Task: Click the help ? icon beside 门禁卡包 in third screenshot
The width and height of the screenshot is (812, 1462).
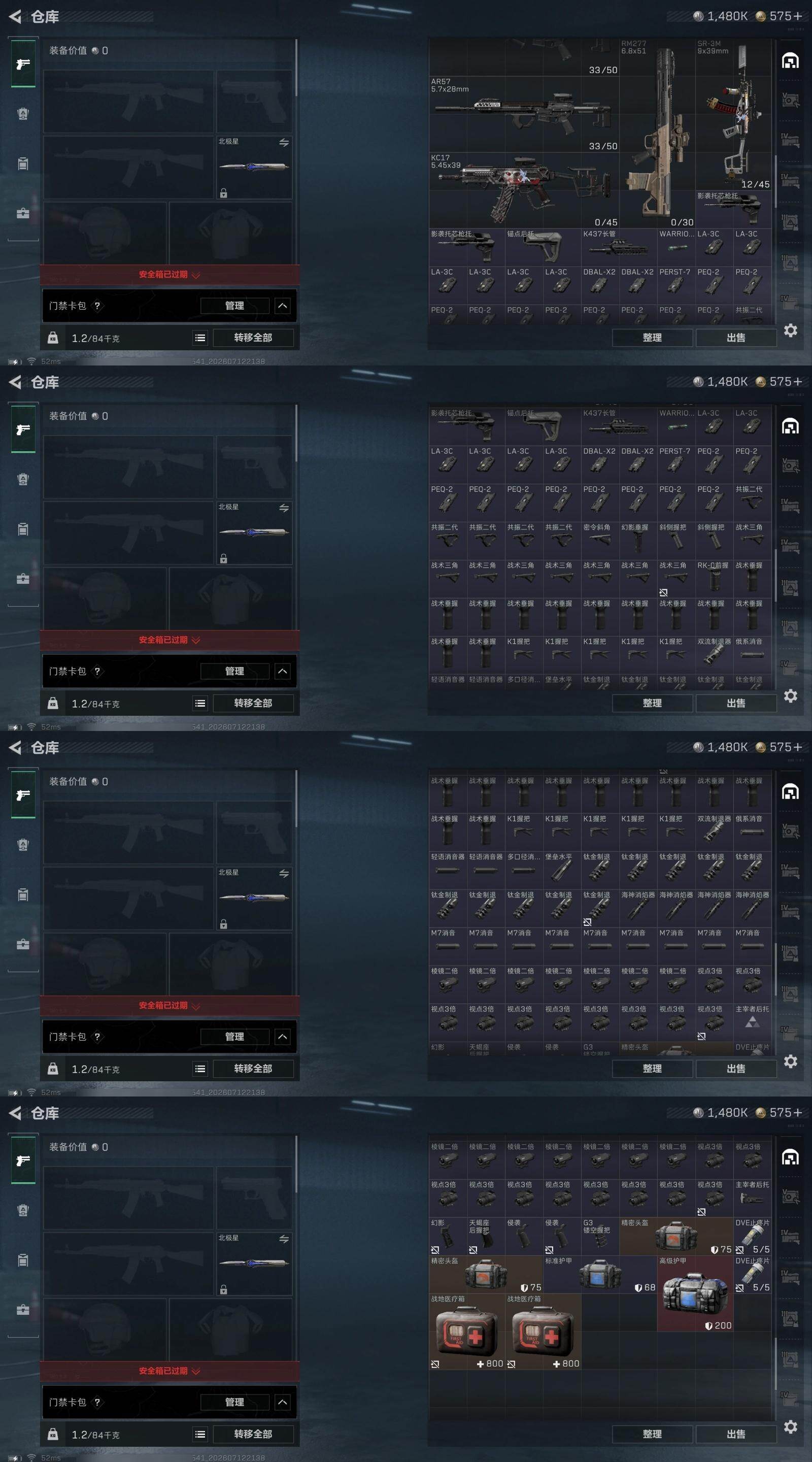Action: coord(97,1036)
